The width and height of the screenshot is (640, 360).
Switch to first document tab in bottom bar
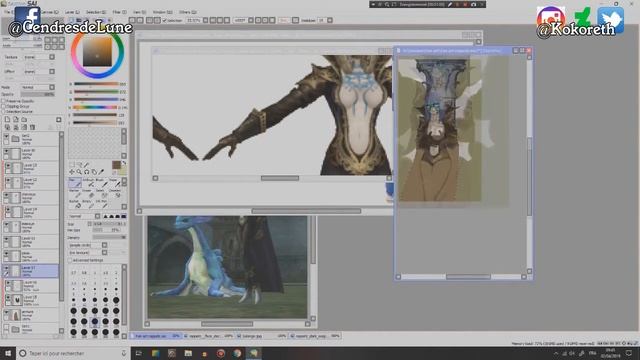coord(156,336)
